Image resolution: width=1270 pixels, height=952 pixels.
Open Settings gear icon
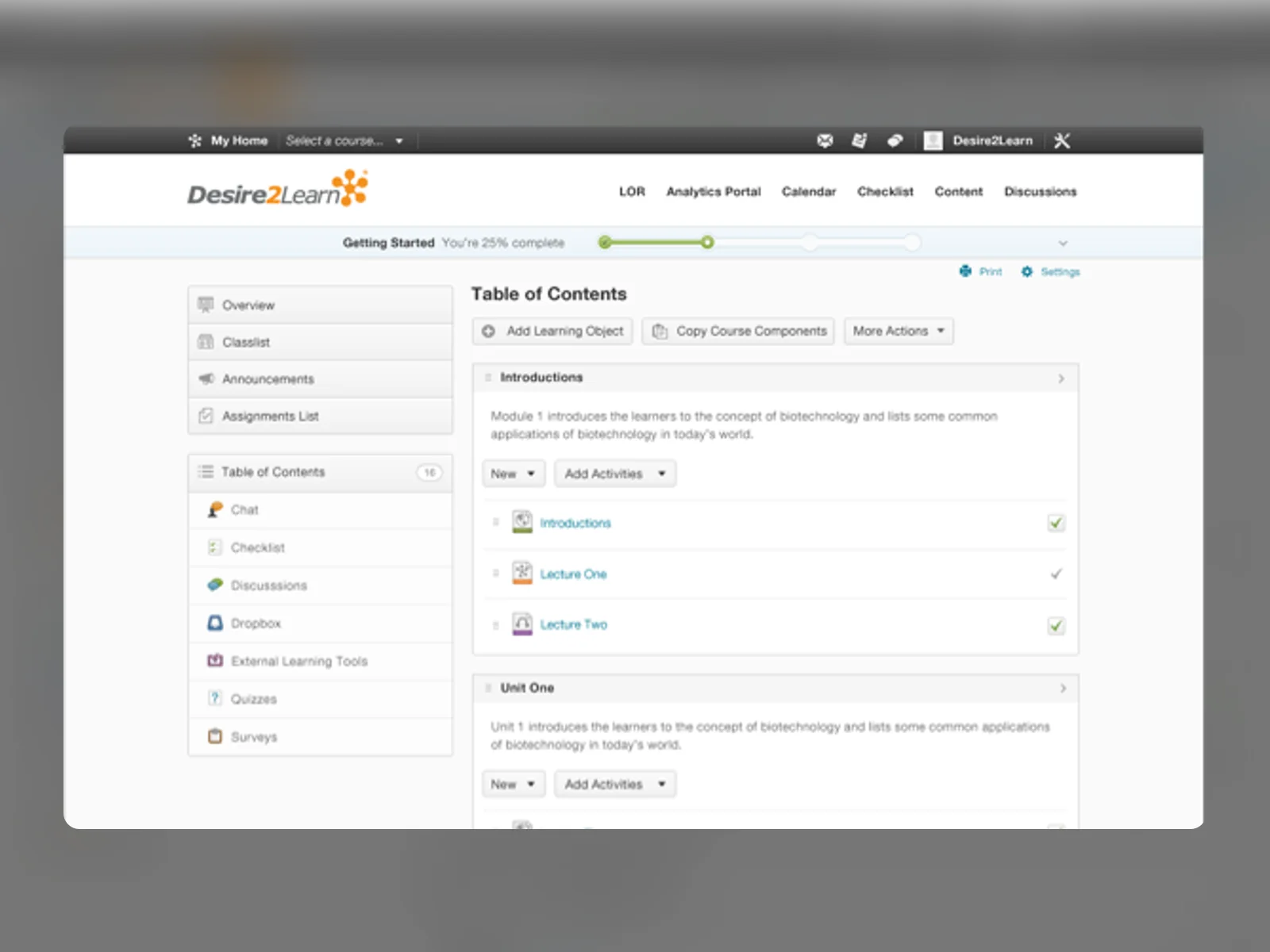point(1027,271)
